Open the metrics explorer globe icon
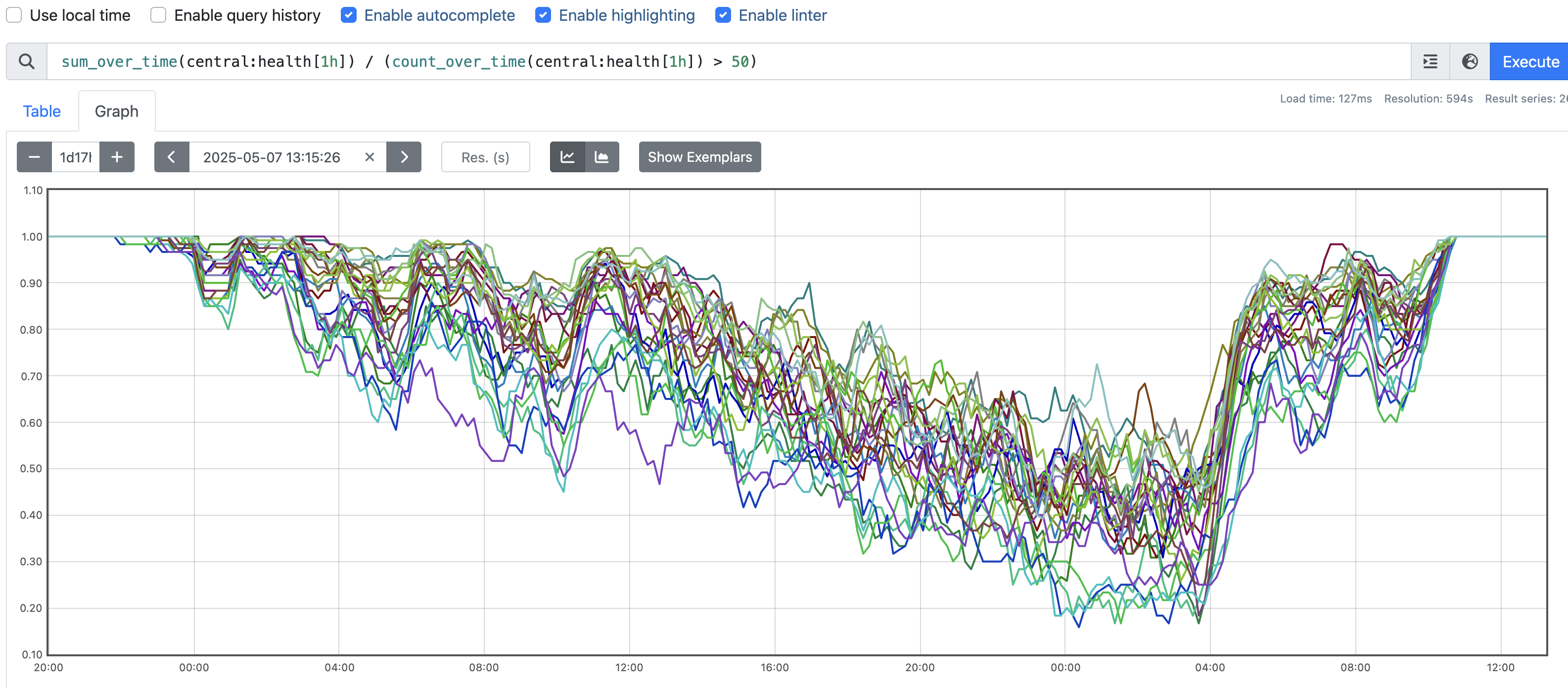The image size is (1568, 688). point(1470,61)
